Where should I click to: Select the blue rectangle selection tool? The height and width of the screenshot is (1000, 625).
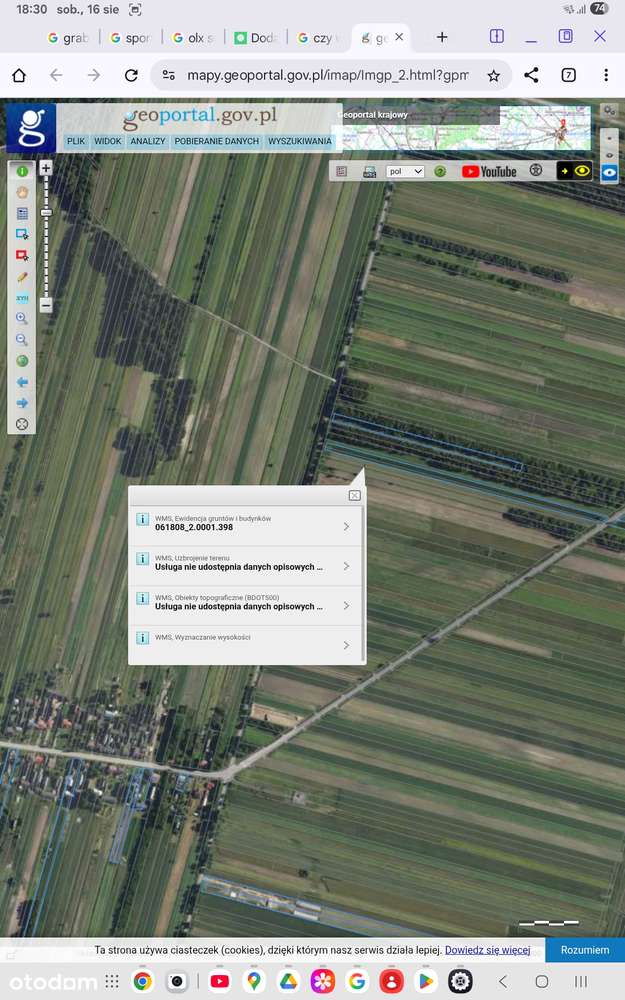[x=22, y=235]
